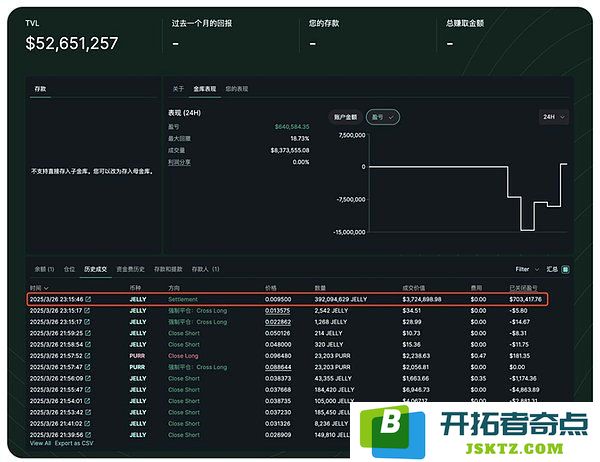Click the 最大回撤 value 18.73%

pos(300,139)
